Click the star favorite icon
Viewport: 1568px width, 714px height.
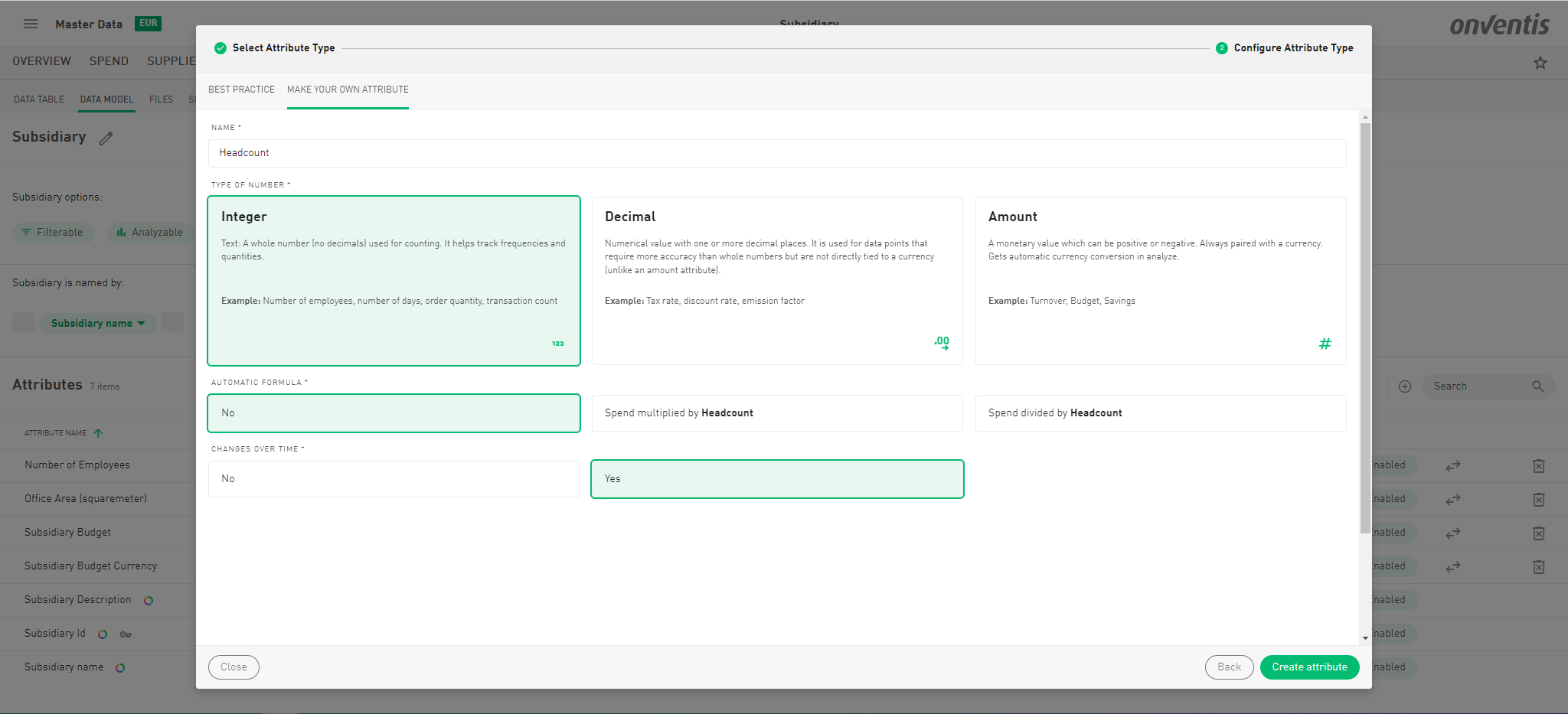tap(1540, 63)
